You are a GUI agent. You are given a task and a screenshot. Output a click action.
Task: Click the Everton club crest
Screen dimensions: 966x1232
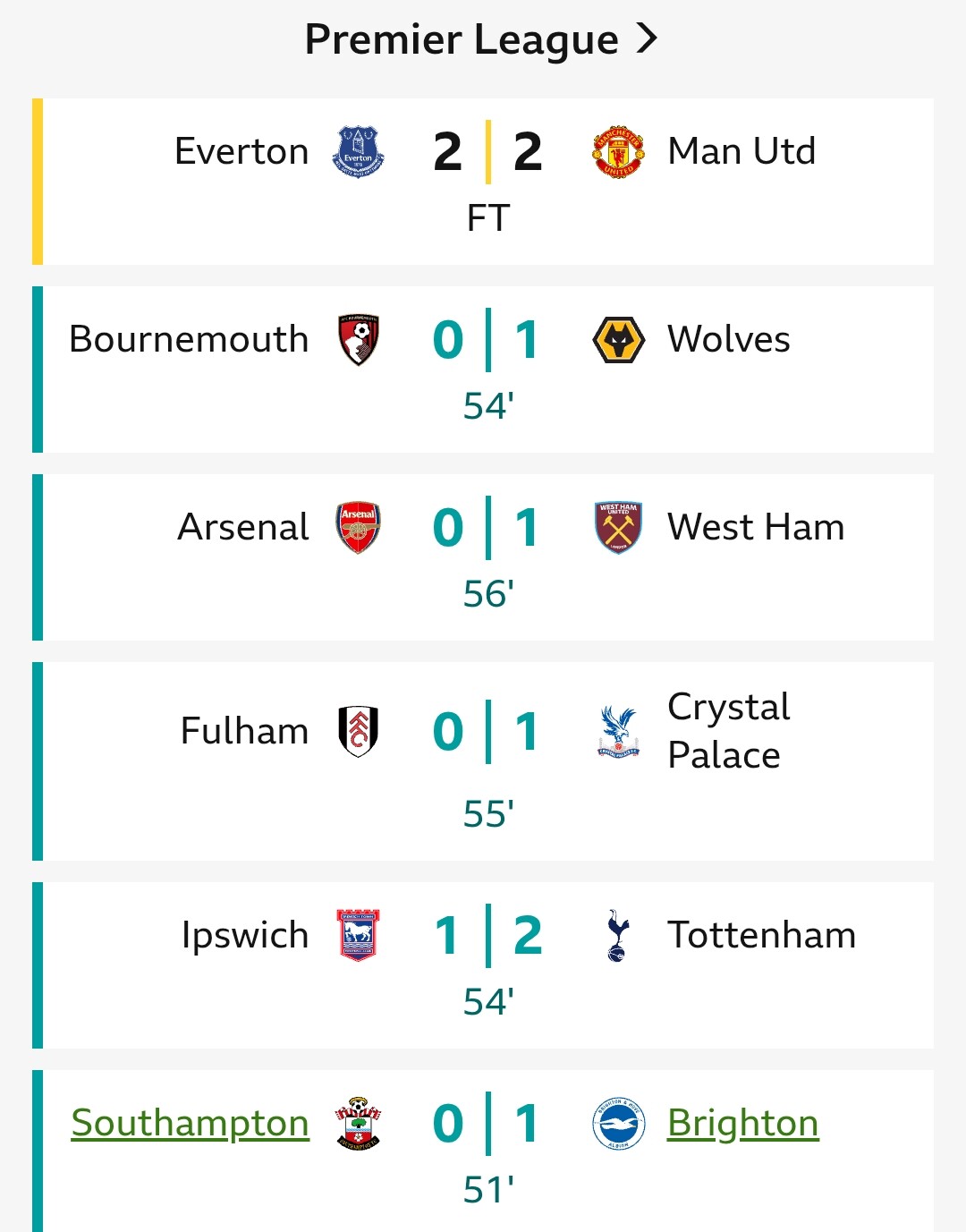click(358, 152)
